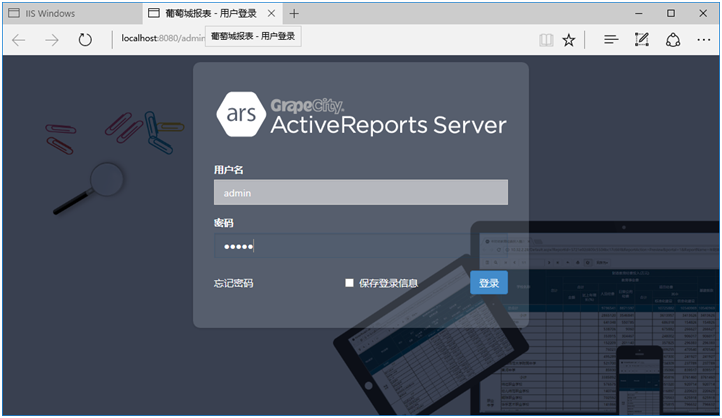The width and height of the screenshot is (722, 418).
Task: Maximize the browser window
Action: click(x=671, y=13)
